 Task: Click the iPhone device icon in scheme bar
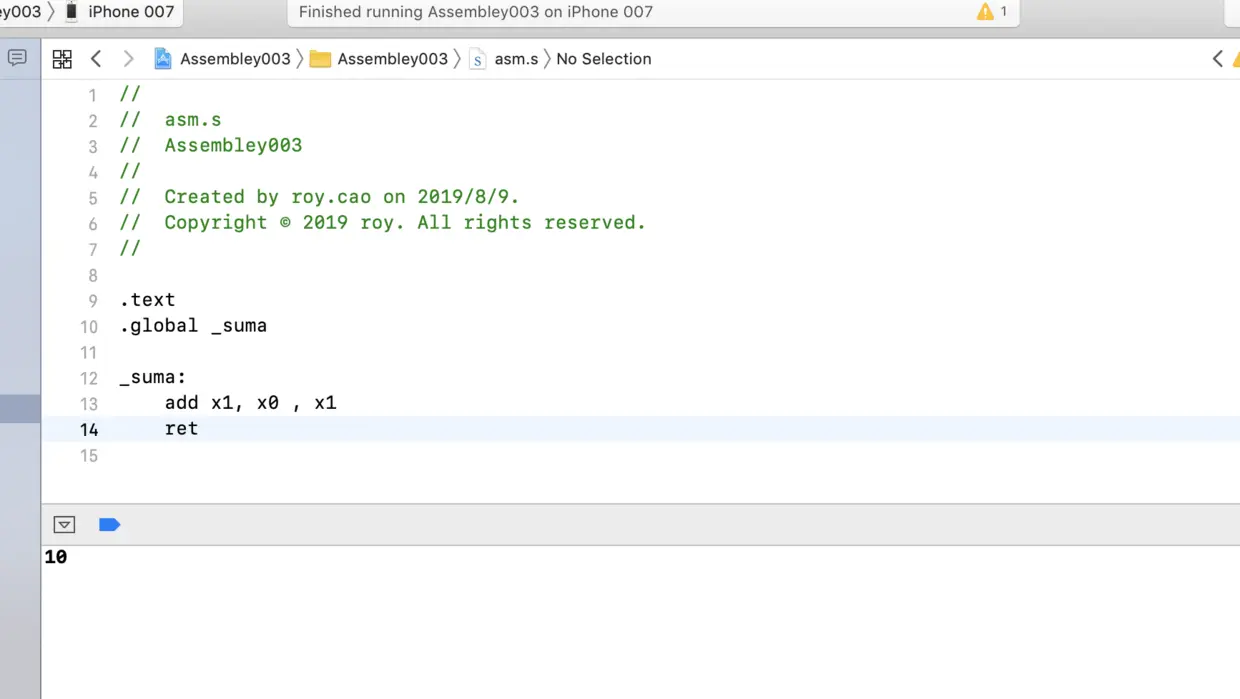71,12
